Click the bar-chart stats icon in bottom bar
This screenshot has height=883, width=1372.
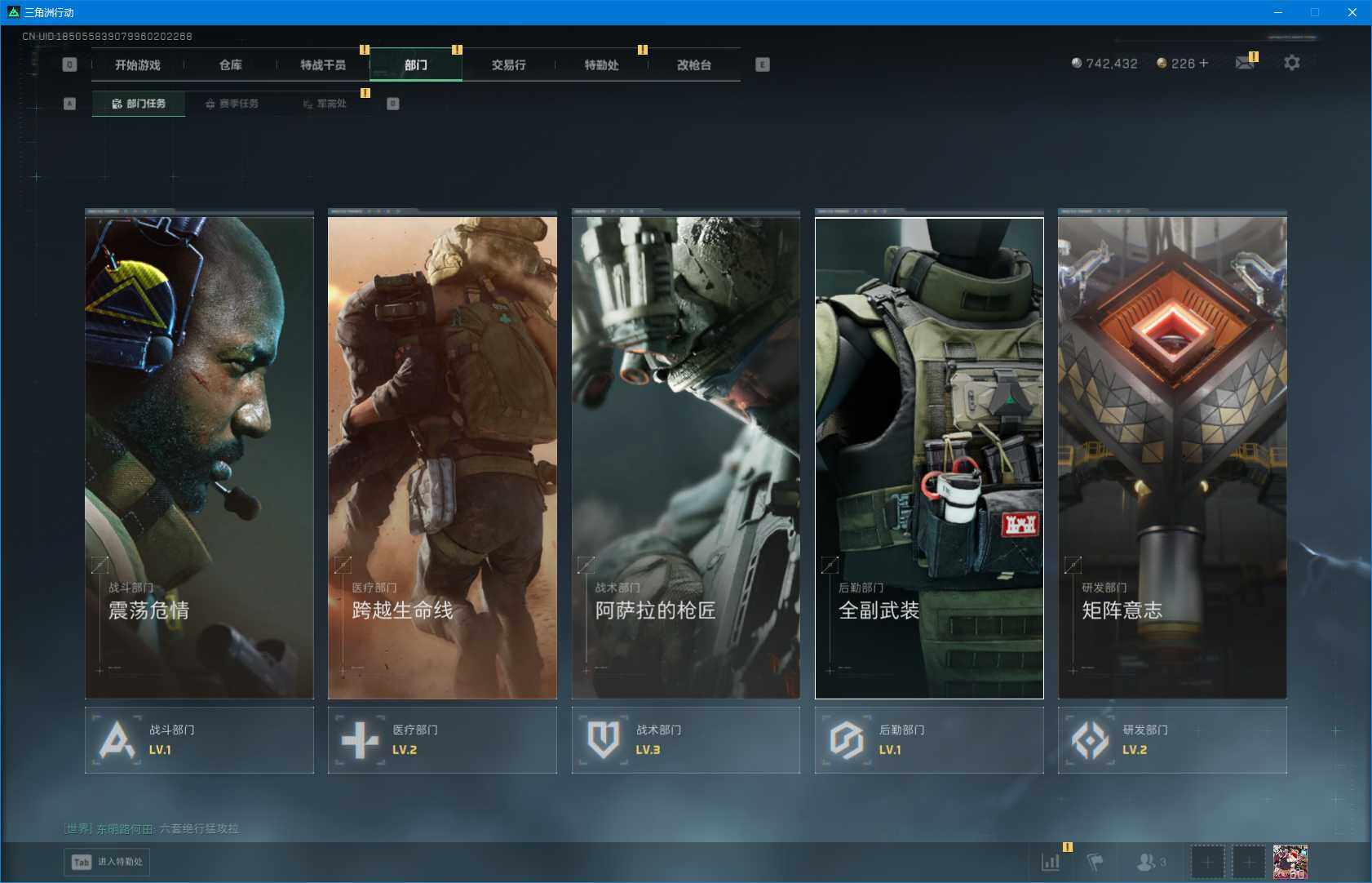(x=1051, y=862)
